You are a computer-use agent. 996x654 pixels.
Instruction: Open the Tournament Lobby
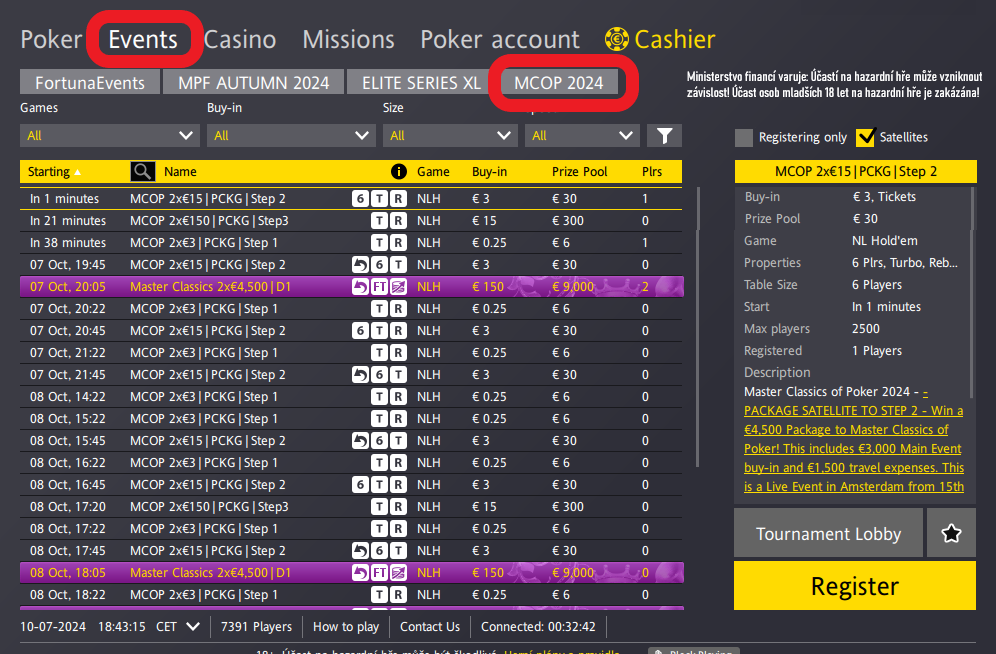tap(828, 533)
